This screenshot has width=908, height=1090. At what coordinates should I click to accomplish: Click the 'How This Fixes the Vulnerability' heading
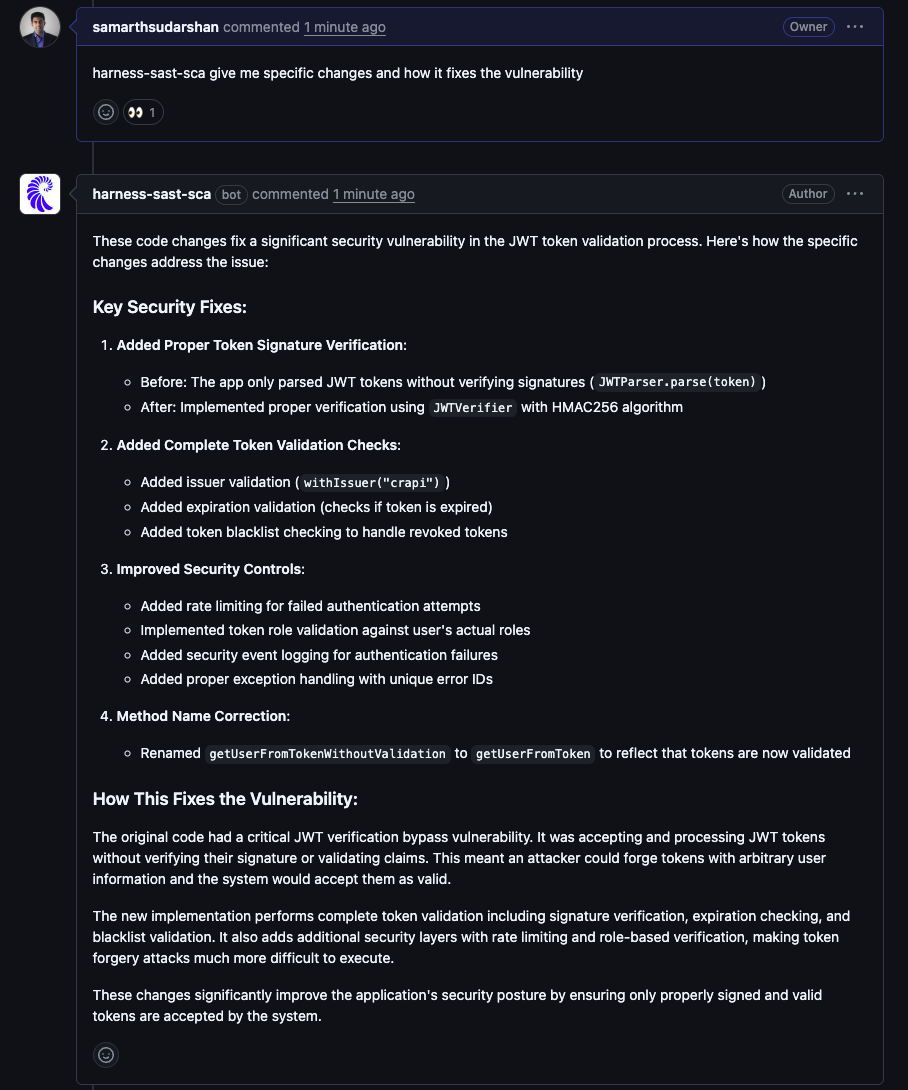point(224,799)
